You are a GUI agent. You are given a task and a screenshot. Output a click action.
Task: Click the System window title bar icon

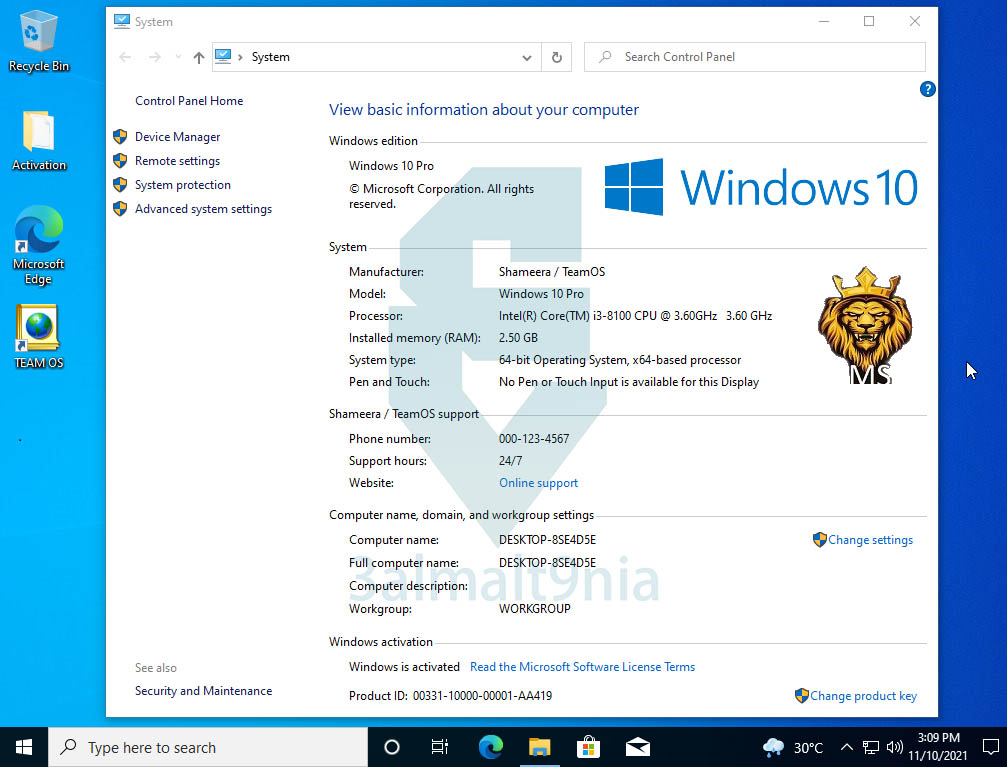121,21
